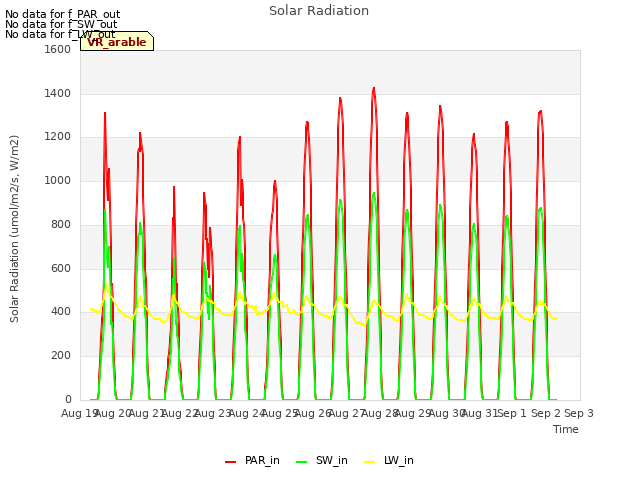This screenshot has height=480, width=640.
Task: Click the Aug 24 x-axis tick label
Action: click(246, 413)
